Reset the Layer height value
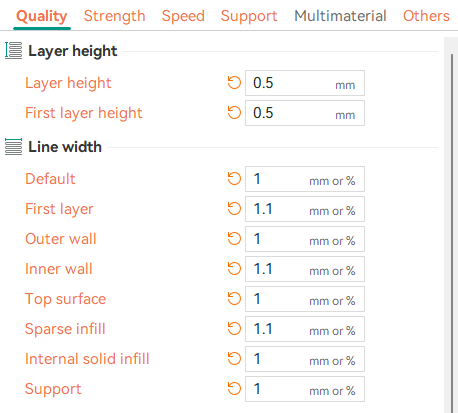Image resolution: width=458 pixels, height=413 pixels. 234,83
